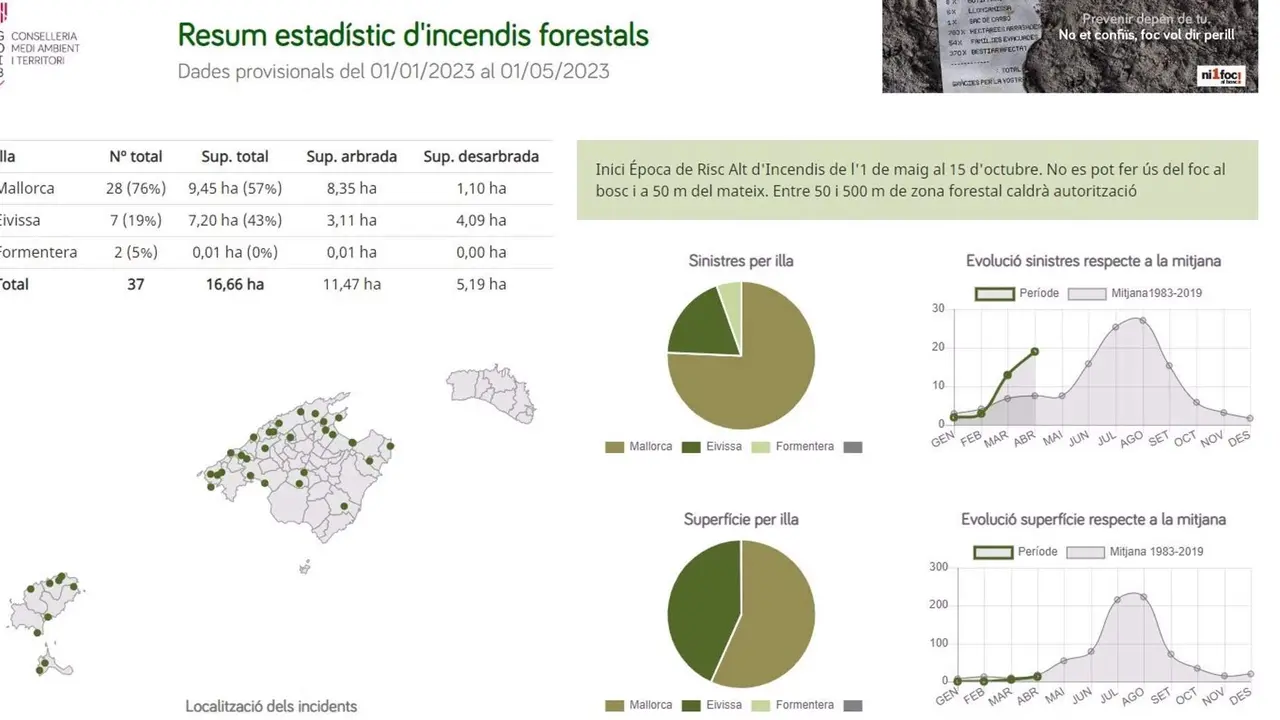Click the Eivissa legend marker under Superfície per illa
The height and width of the screenshot is (720, 1280).
click(x=691, y=704)
